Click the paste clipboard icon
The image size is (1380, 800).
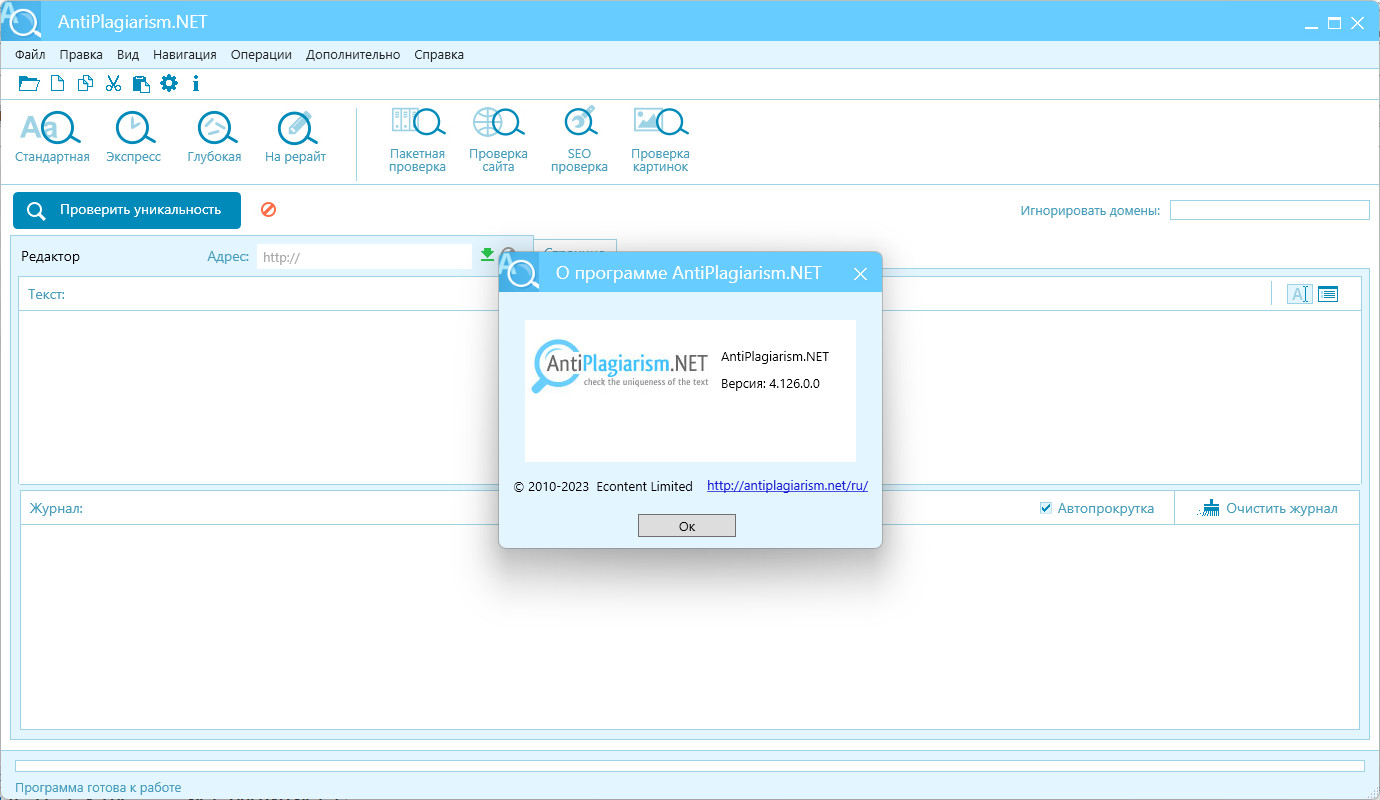pyautogui.click(x=141, y=84)
